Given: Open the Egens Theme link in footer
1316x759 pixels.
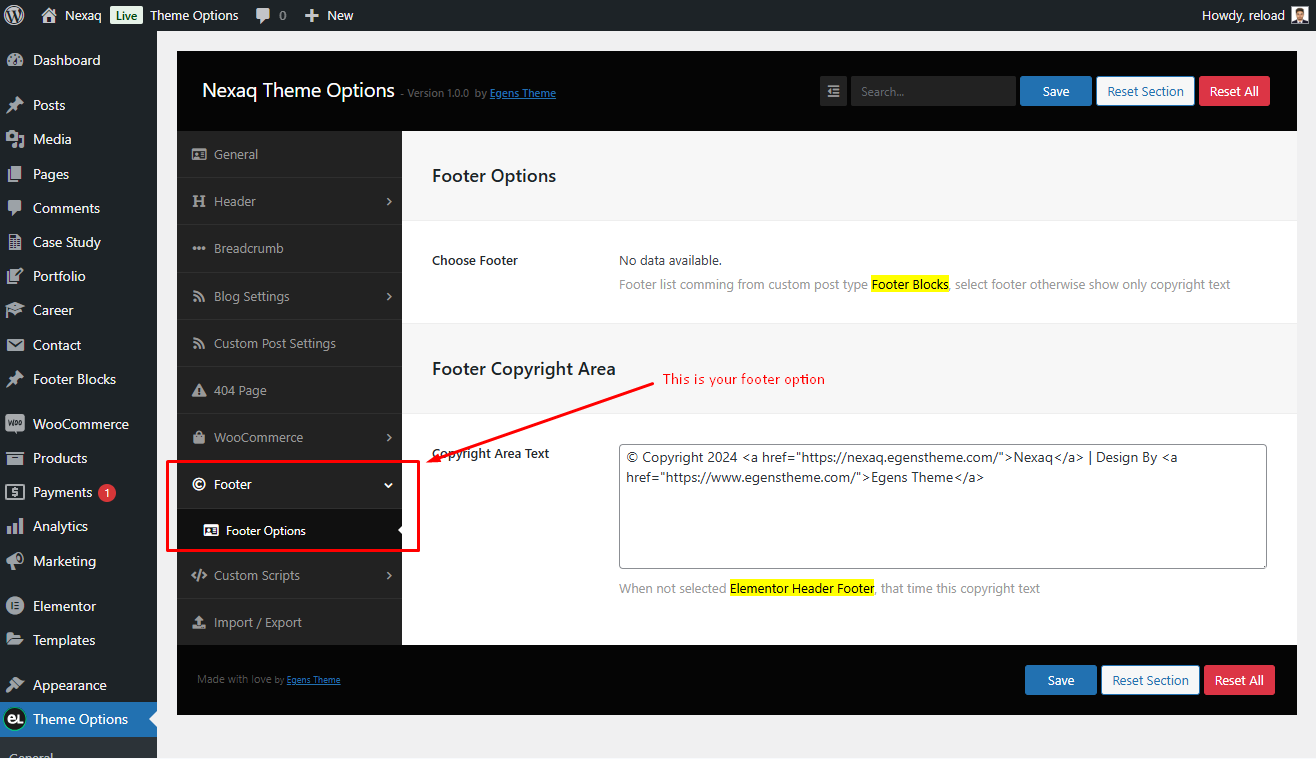Looking at the screenshot, I should pos(314,680).
